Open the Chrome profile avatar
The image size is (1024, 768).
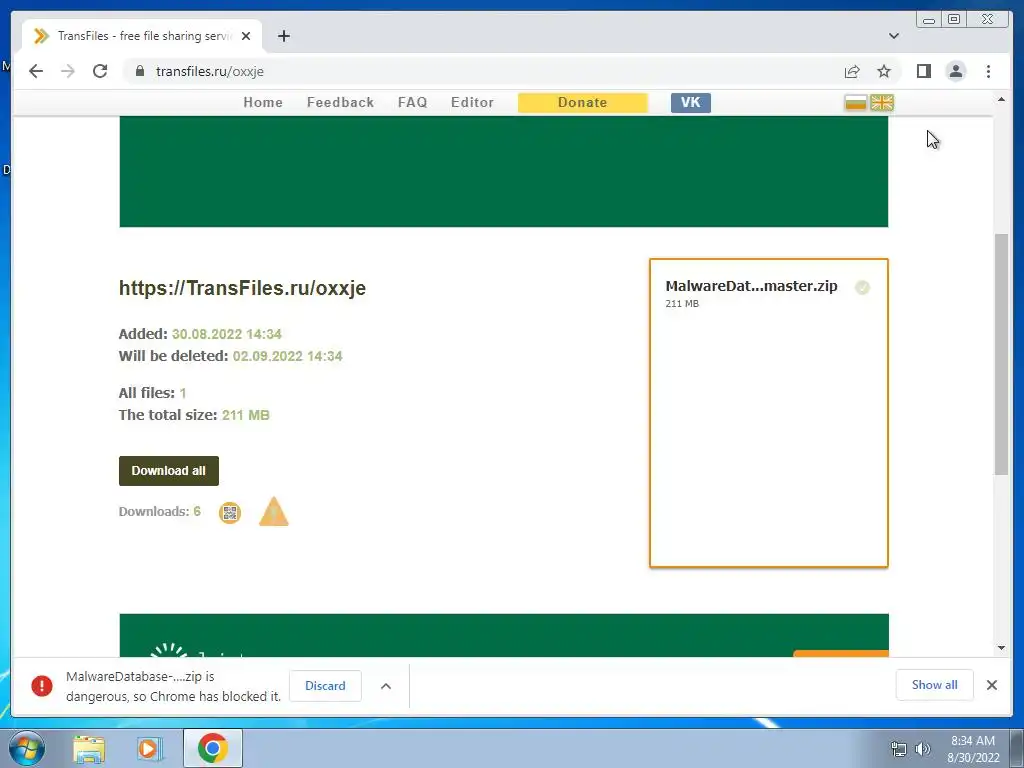955,71
